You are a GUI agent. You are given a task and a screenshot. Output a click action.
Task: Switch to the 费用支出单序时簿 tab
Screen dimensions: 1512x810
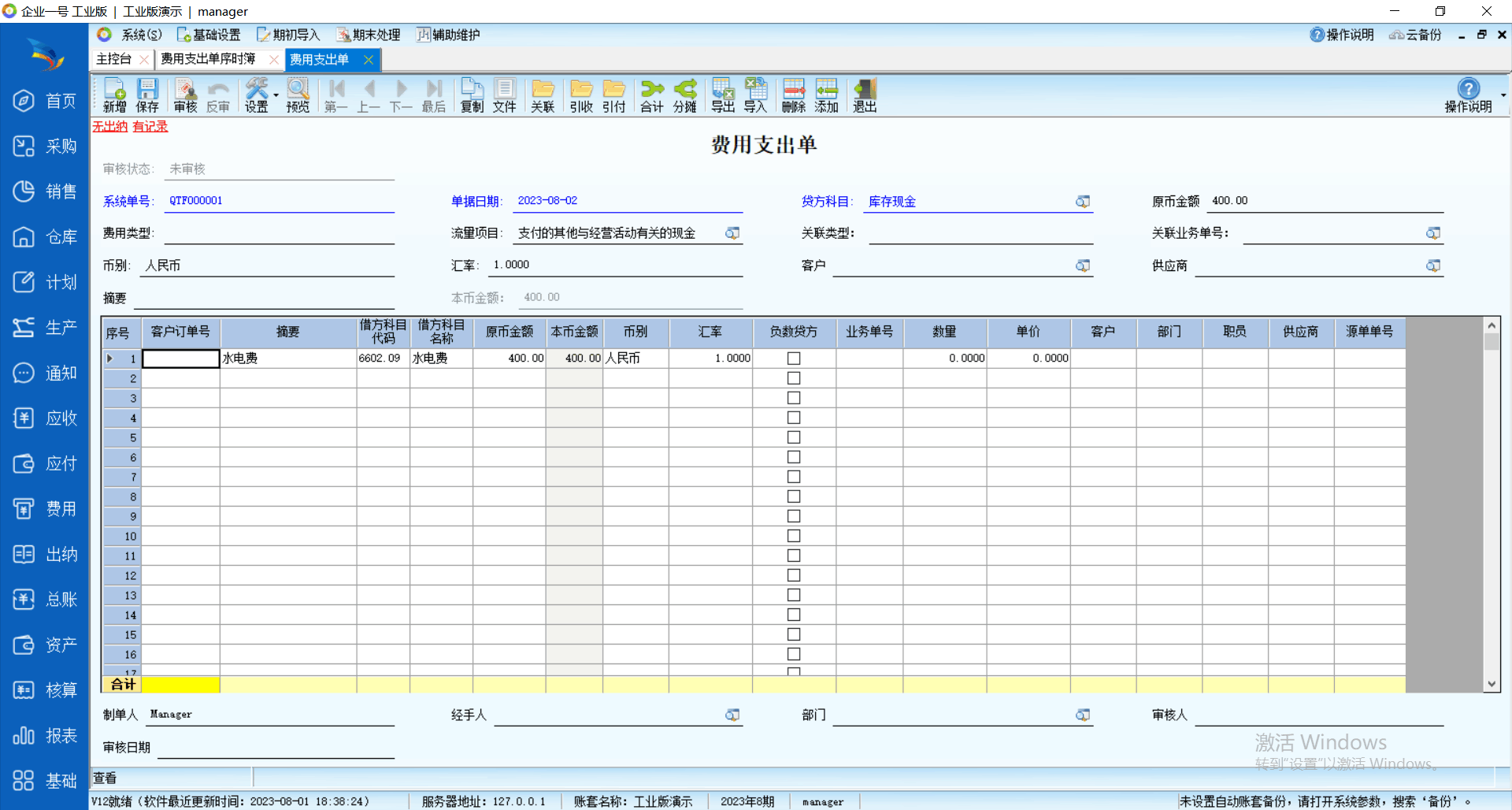208,59
